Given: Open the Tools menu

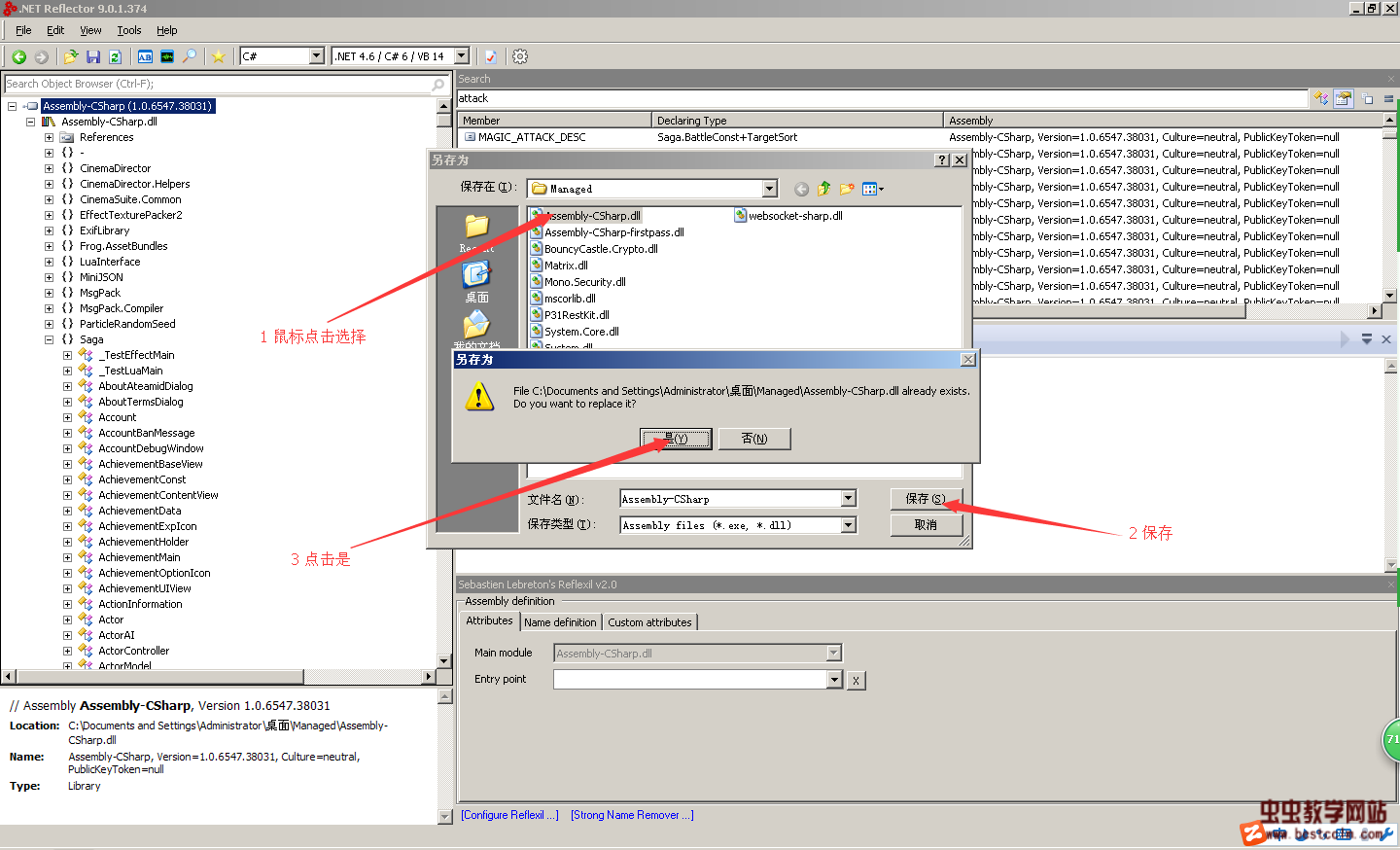Looking at the screenshot, I should click(129, 30).
